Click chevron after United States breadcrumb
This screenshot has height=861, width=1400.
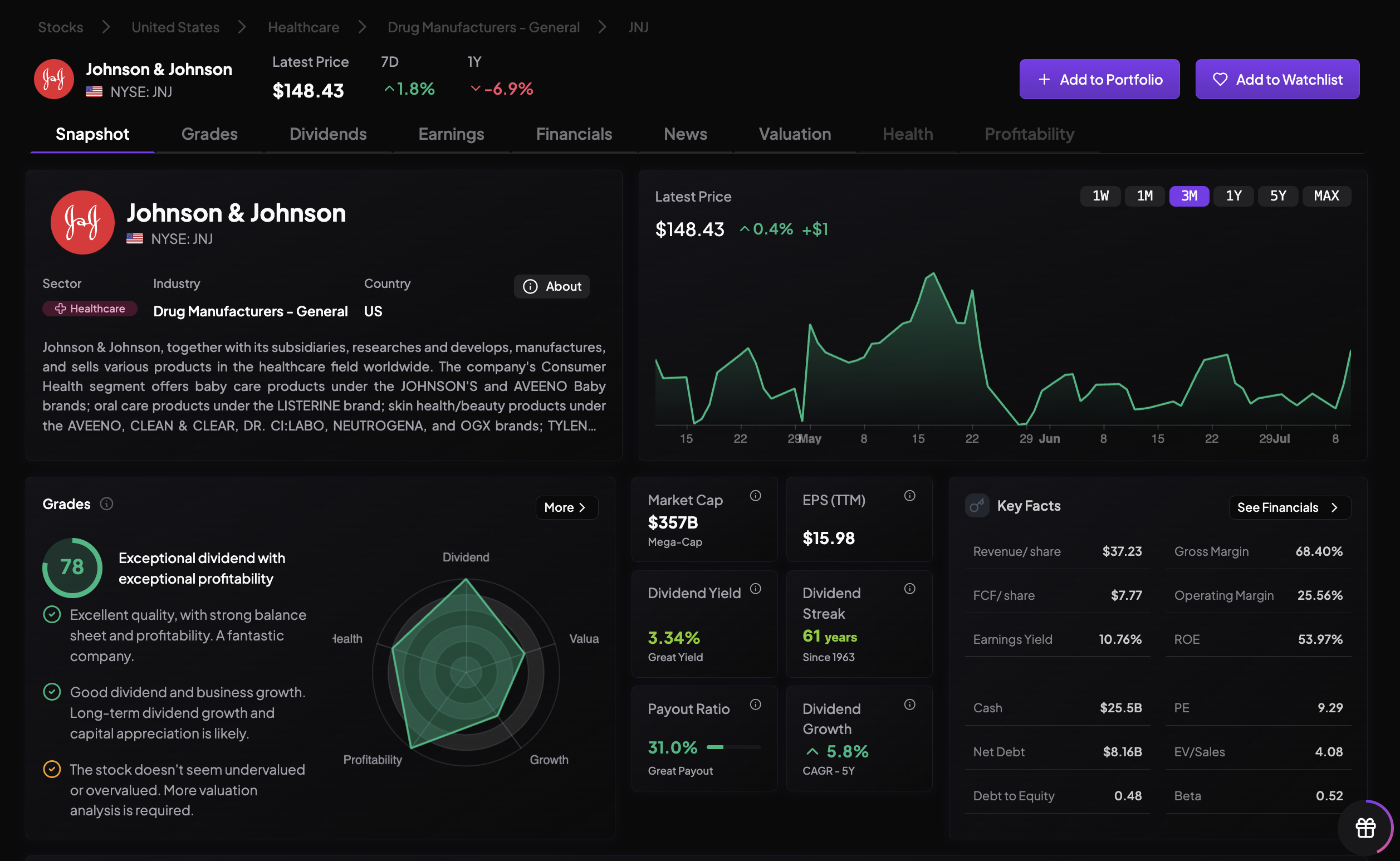tap(243, 27)
